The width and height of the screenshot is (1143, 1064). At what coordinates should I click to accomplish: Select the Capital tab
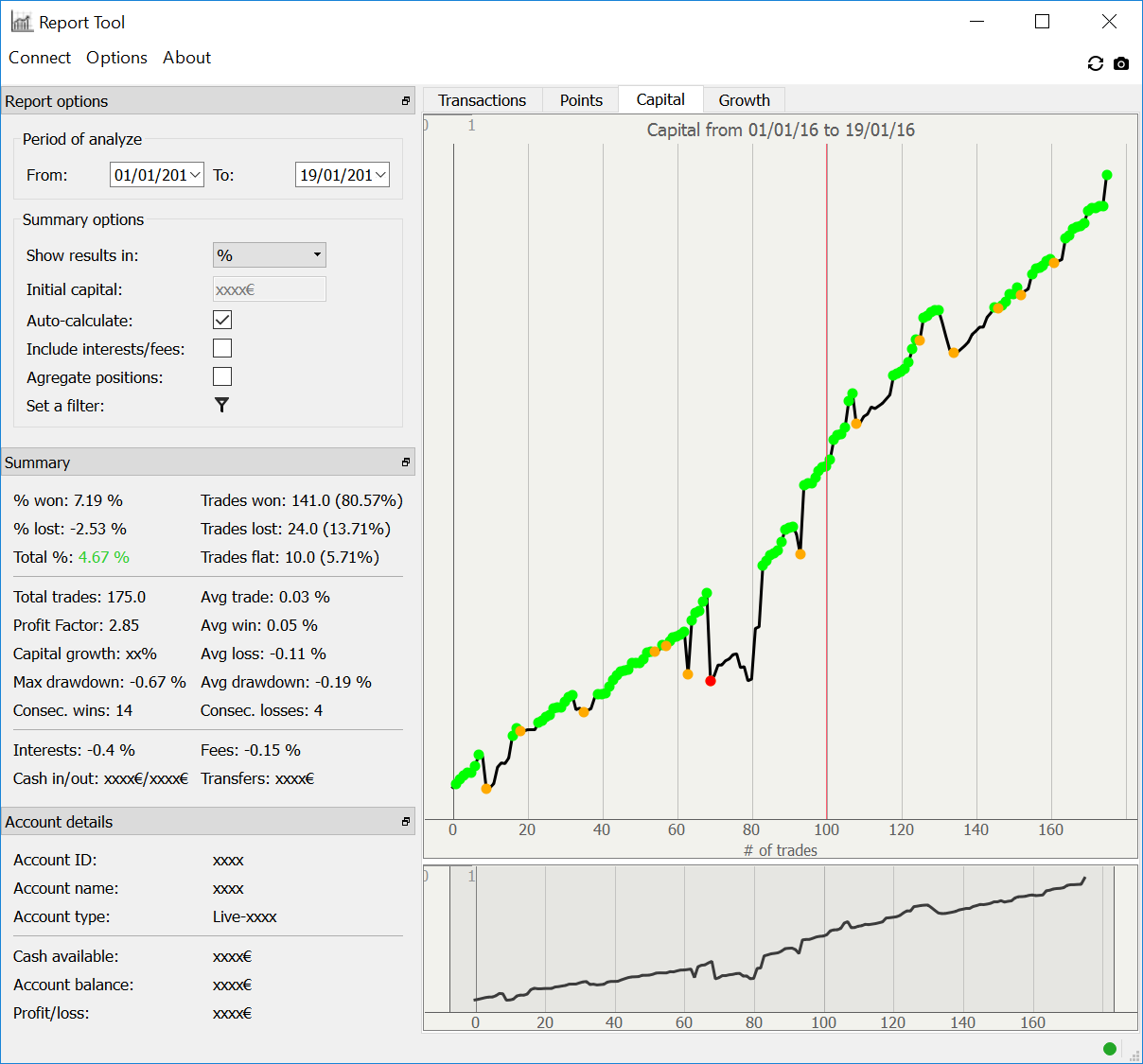[660, 99]
